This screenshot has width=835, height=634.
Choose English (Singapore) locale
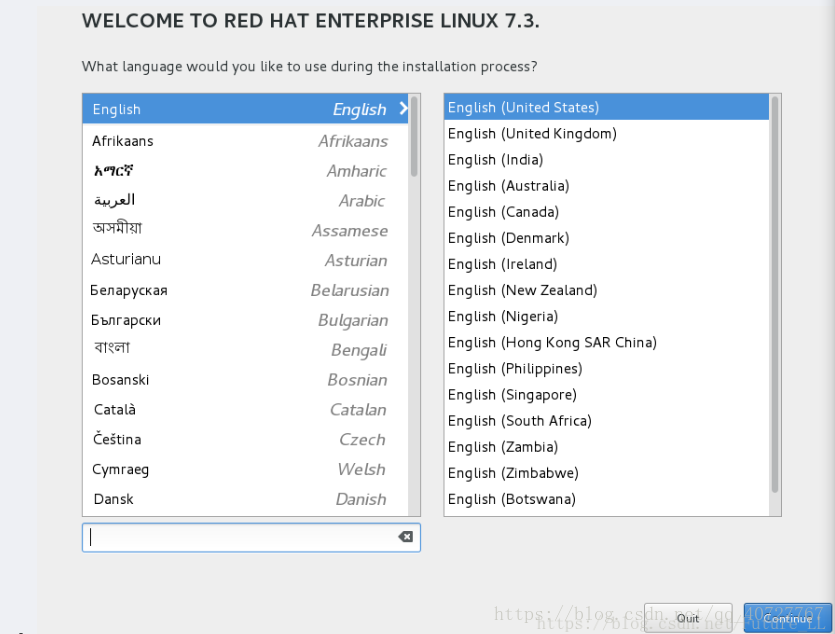pos(607,394)
